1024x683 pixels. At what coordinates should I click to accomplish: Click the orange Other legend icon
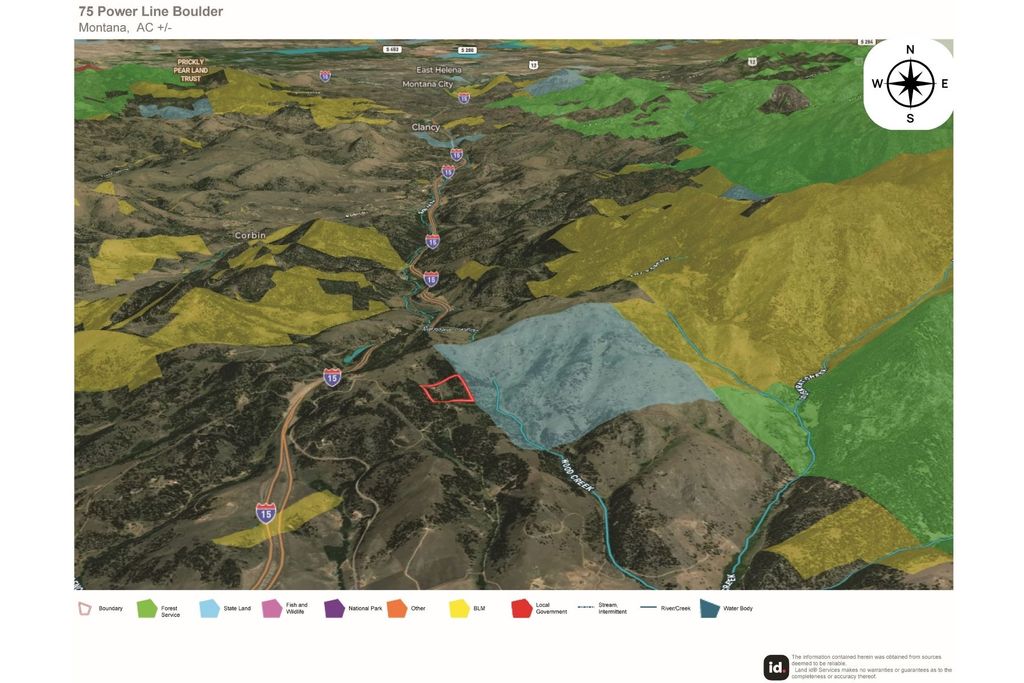point(397,609)
